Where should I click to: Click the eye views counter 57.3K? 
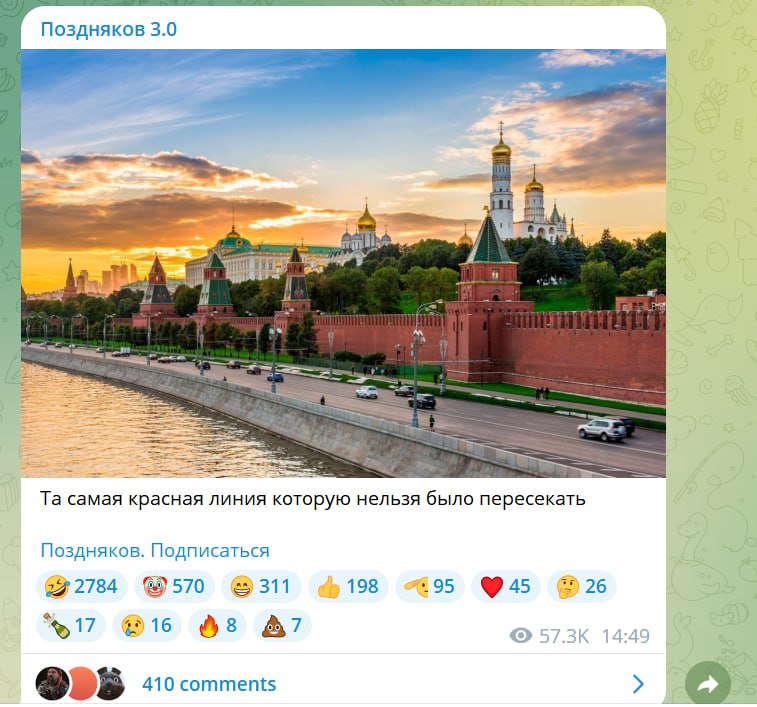pyautogui.click(x=549, y=636)
